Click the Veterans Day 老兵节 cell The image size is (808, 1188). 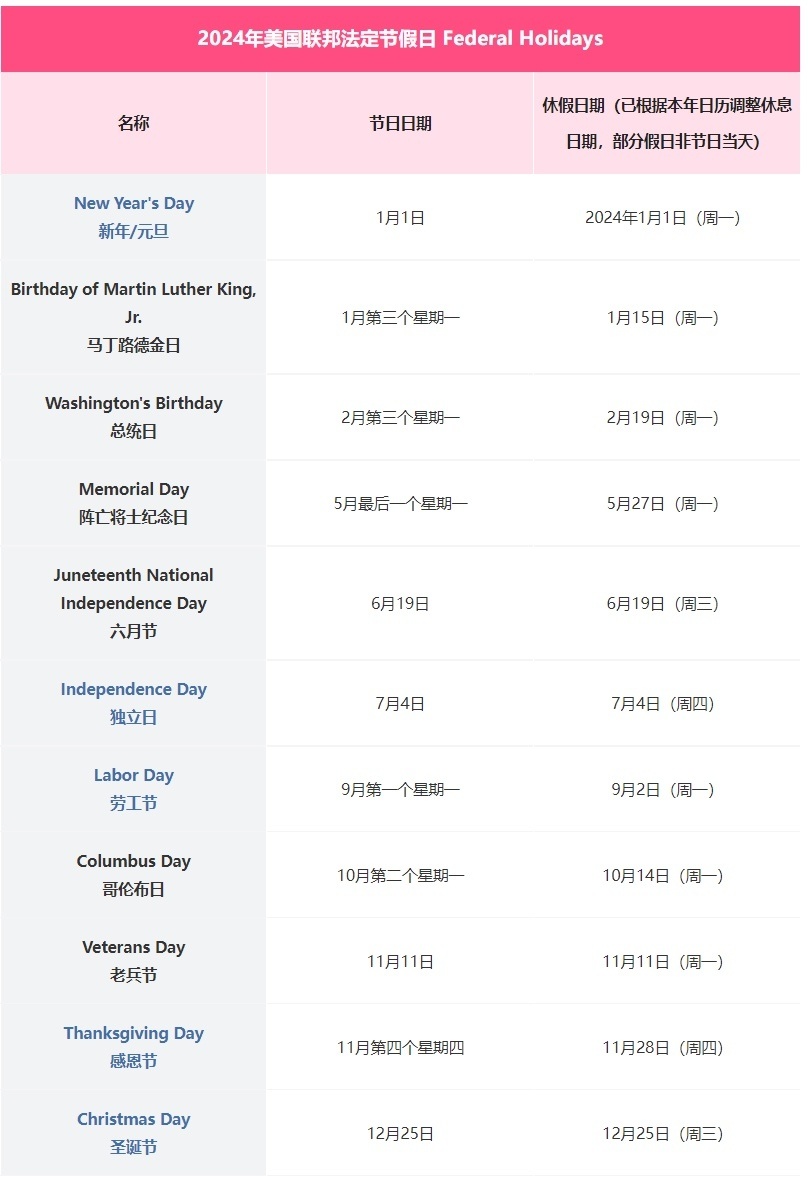(x=134, y=961)
